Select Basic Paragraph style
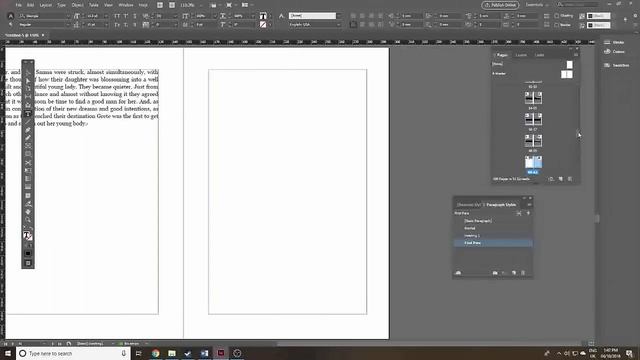The image size is (640, 360). click(493, 221)
